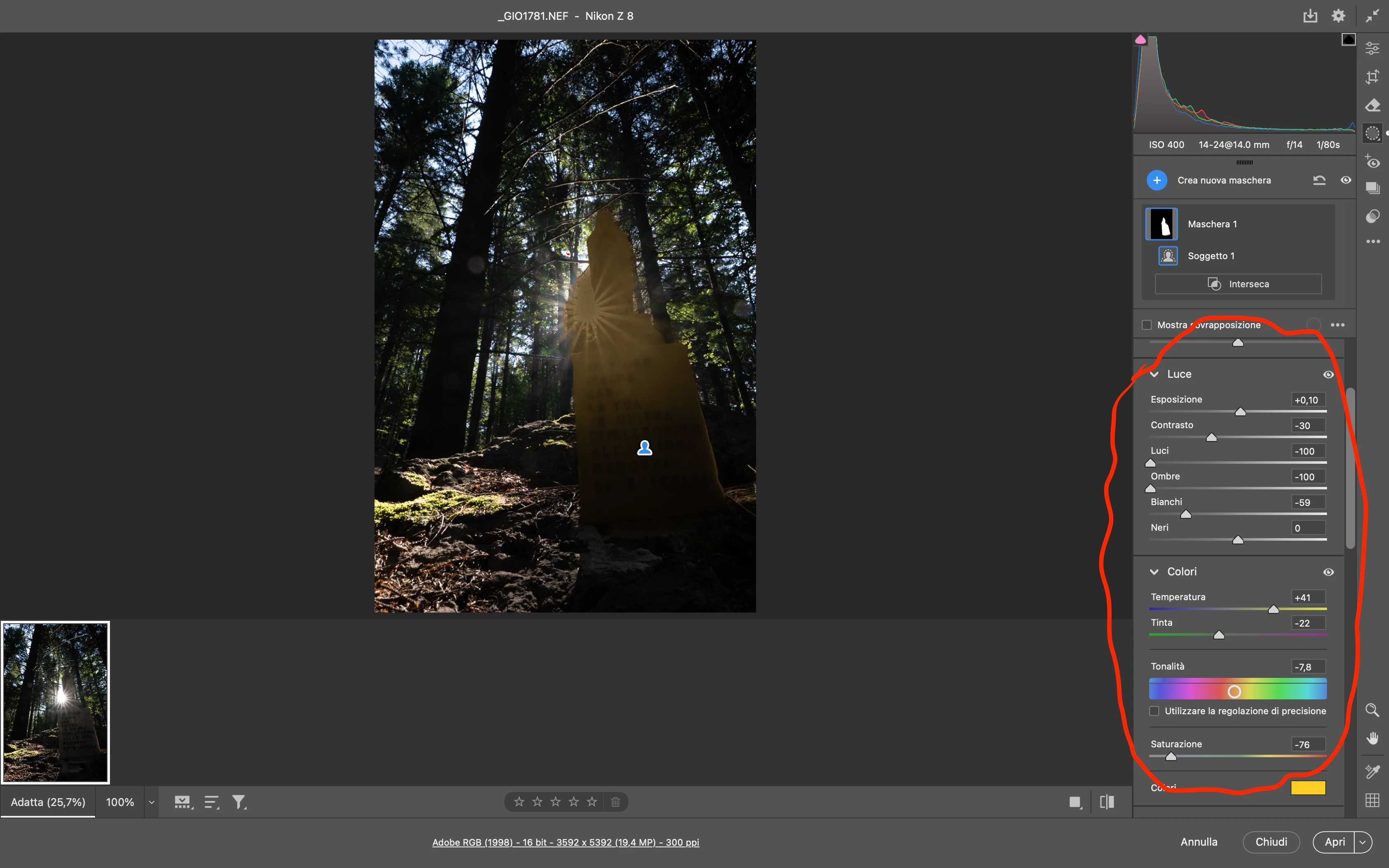Select the Red eye removal tool
This screenshot has height=868, width=1389.
[1372, 162]
